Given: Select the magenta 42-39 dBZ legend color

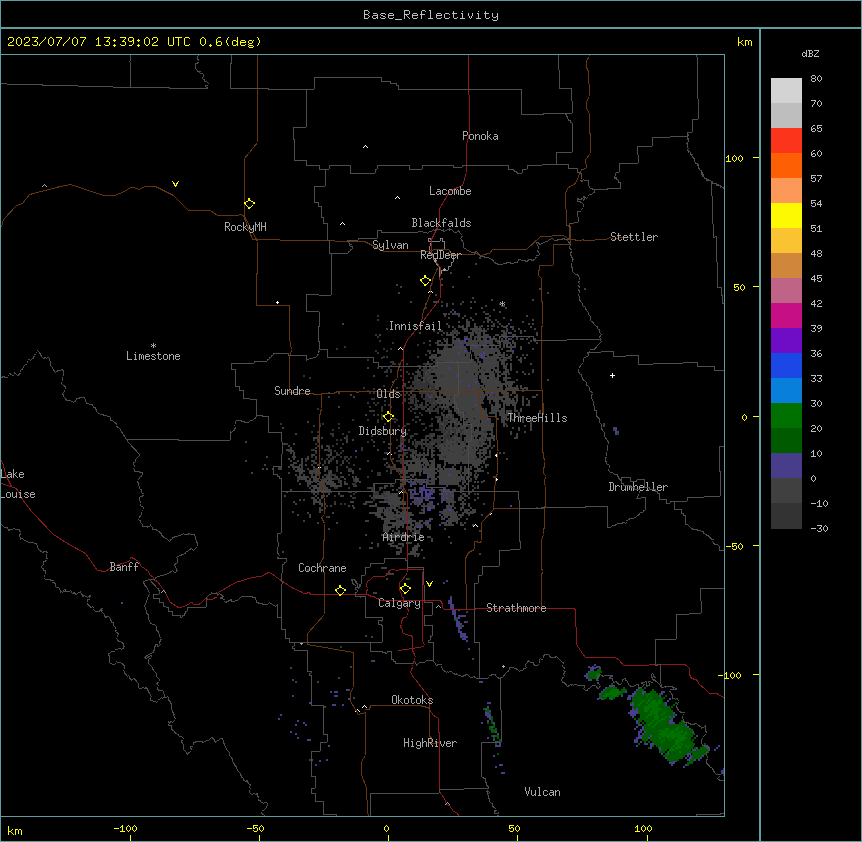Looking at the screenshot, I should click(786, 315).
